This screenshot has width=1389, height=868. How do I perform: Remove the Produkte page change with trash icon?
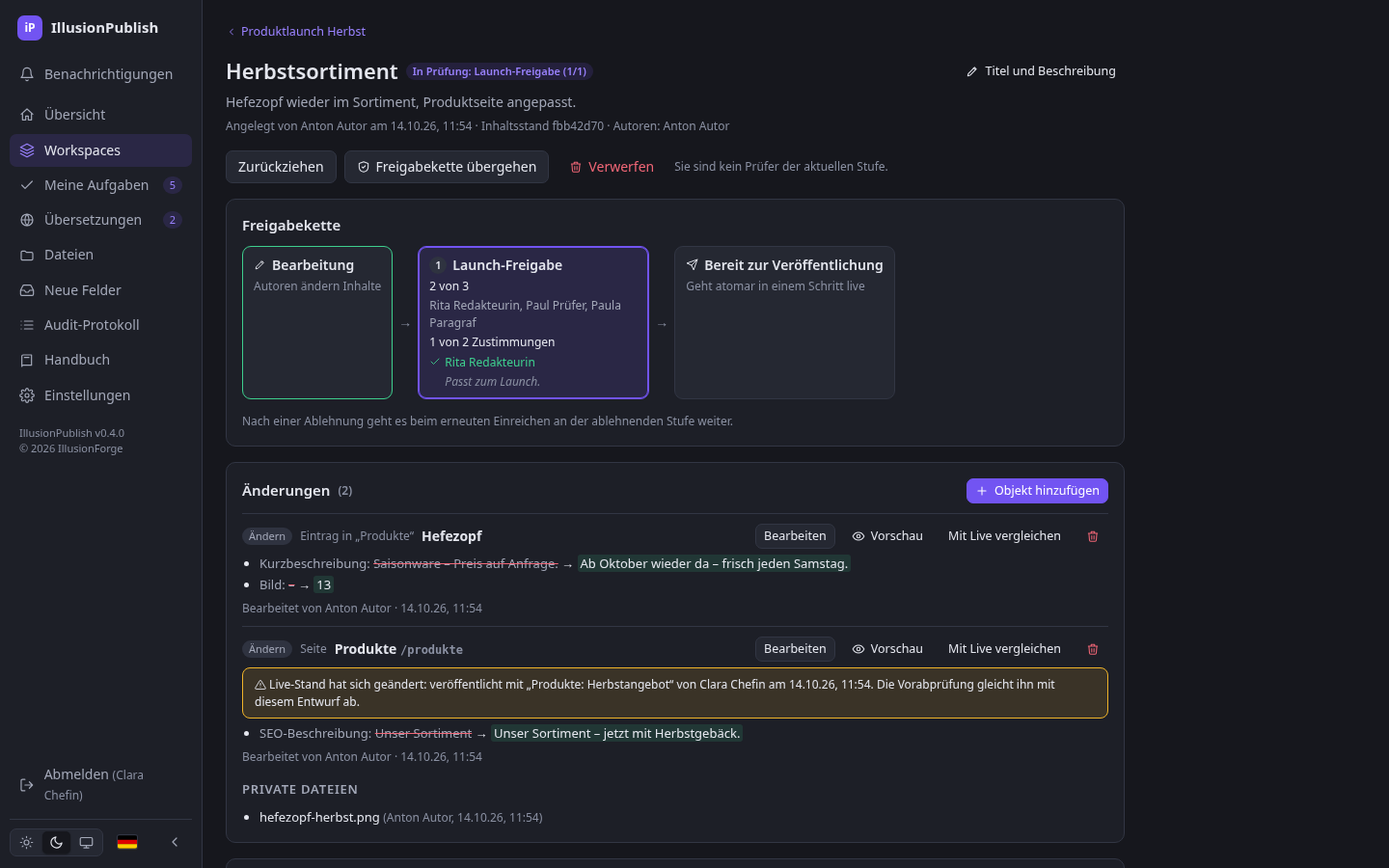[1093, 649]
